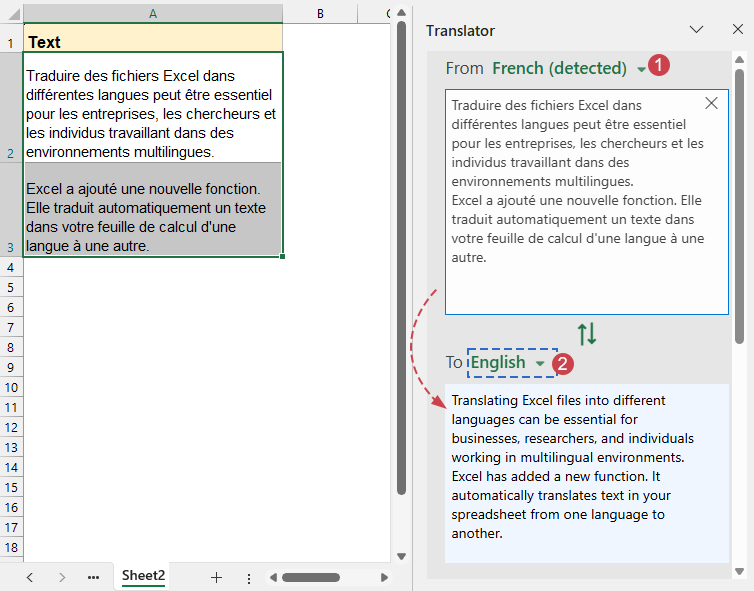Select column A header

pos(152,13)
